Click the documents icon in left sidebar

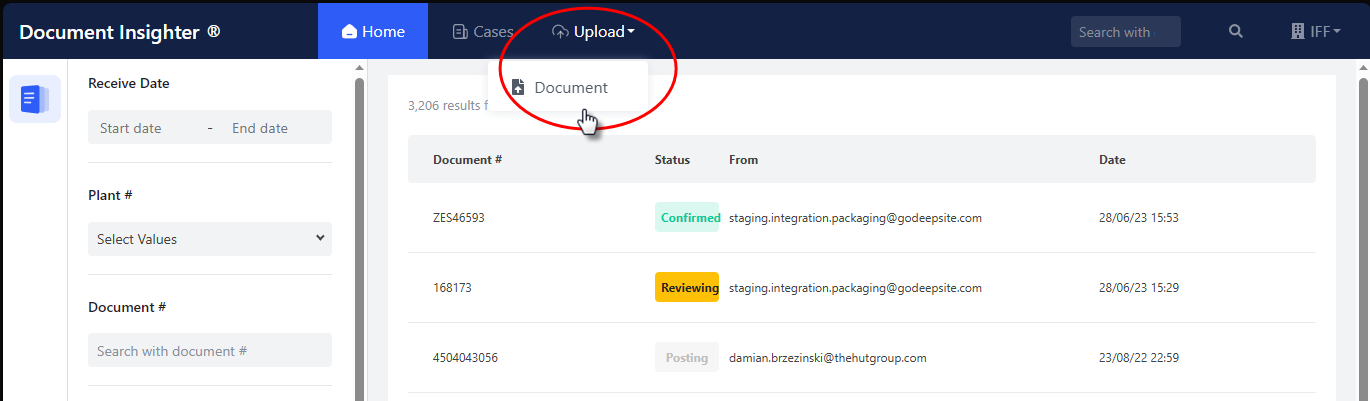[x=35, y=99]
